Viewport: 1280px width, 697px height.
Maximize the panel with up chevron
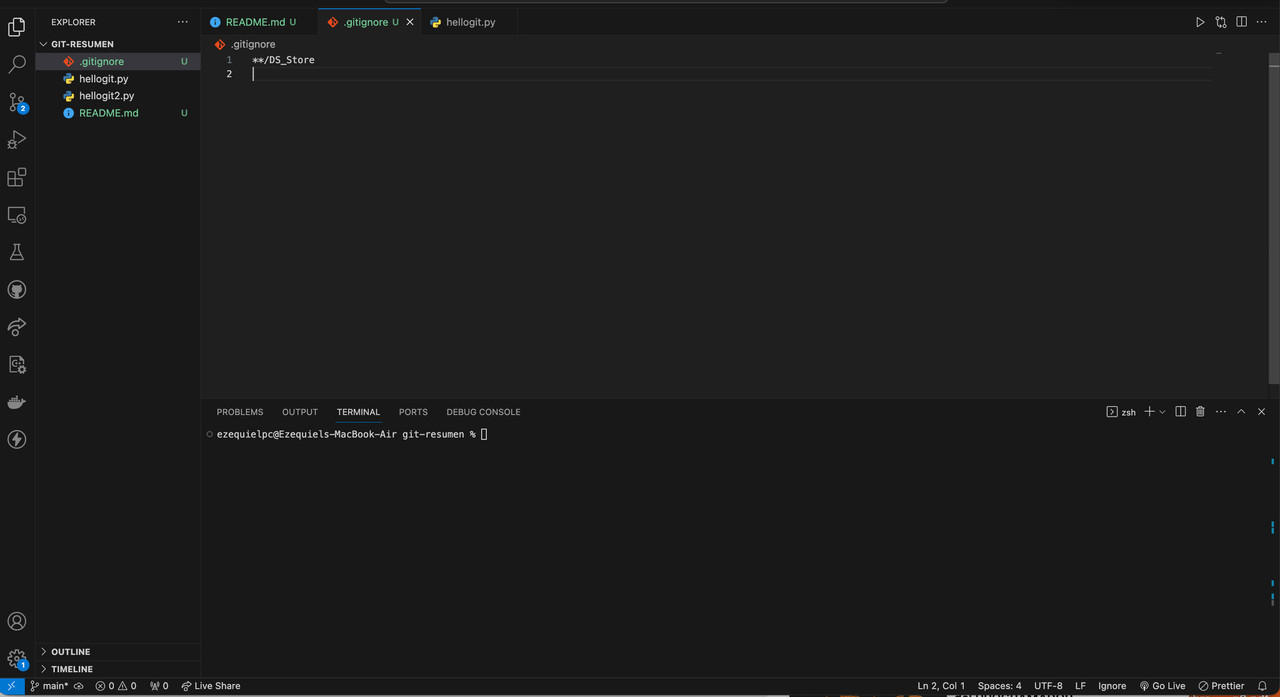point(1241,412)
